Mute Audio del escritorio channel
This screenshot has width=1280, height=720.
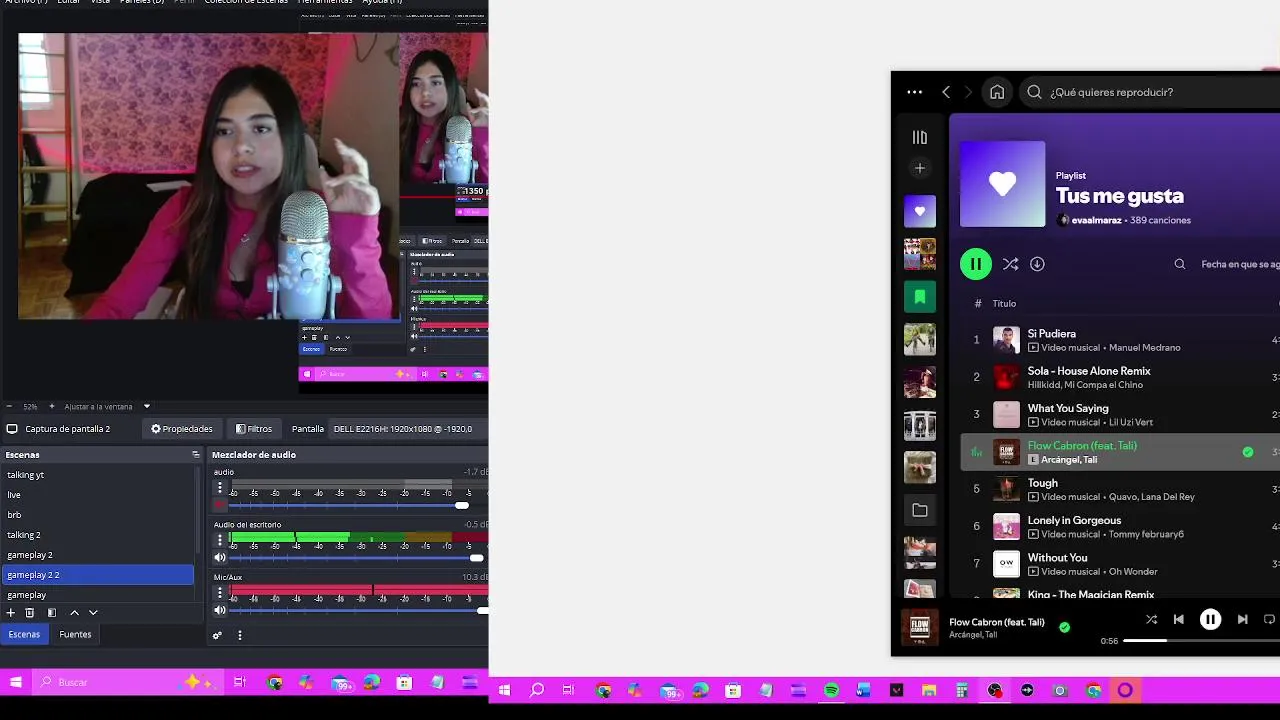pos(220,558)
